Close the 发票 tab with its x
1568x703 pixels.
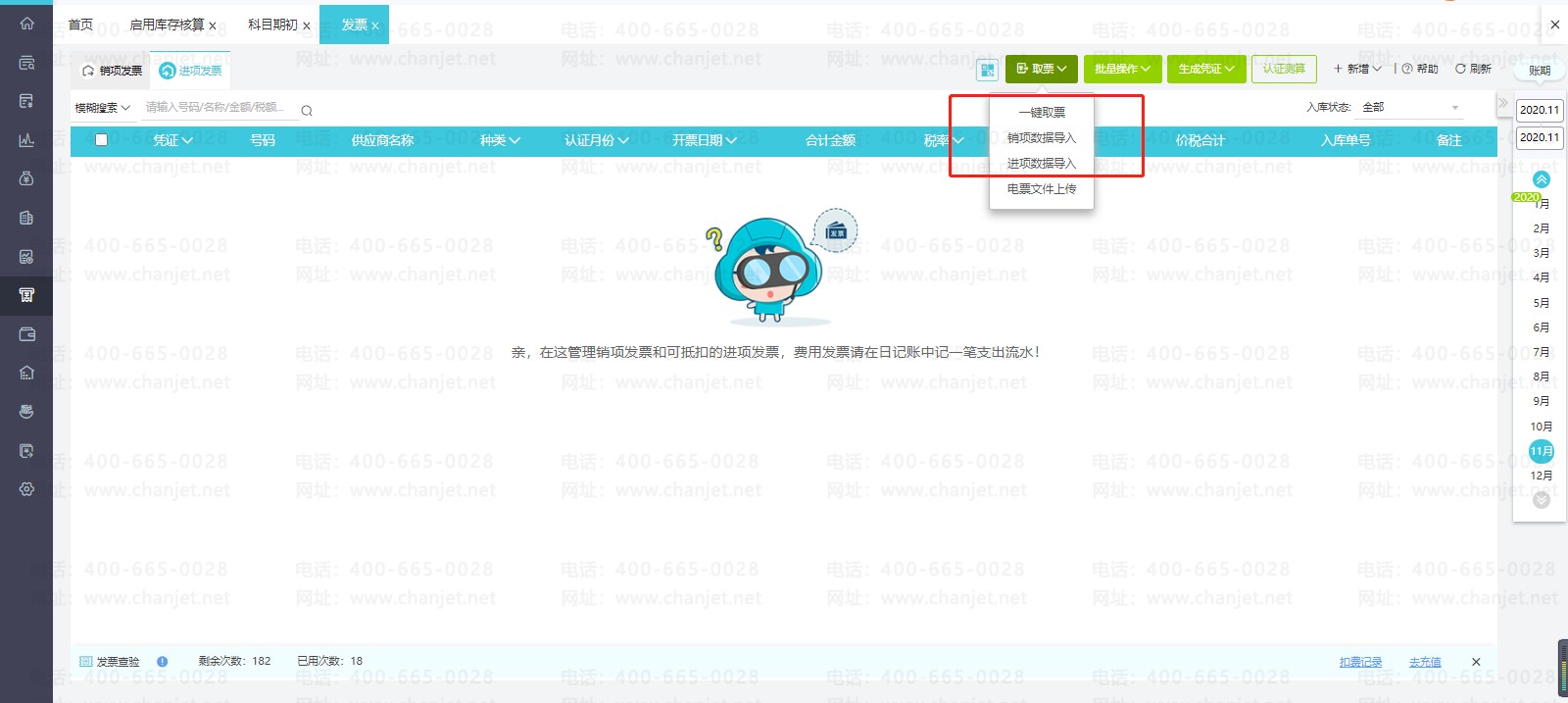[x=374, y=26]
